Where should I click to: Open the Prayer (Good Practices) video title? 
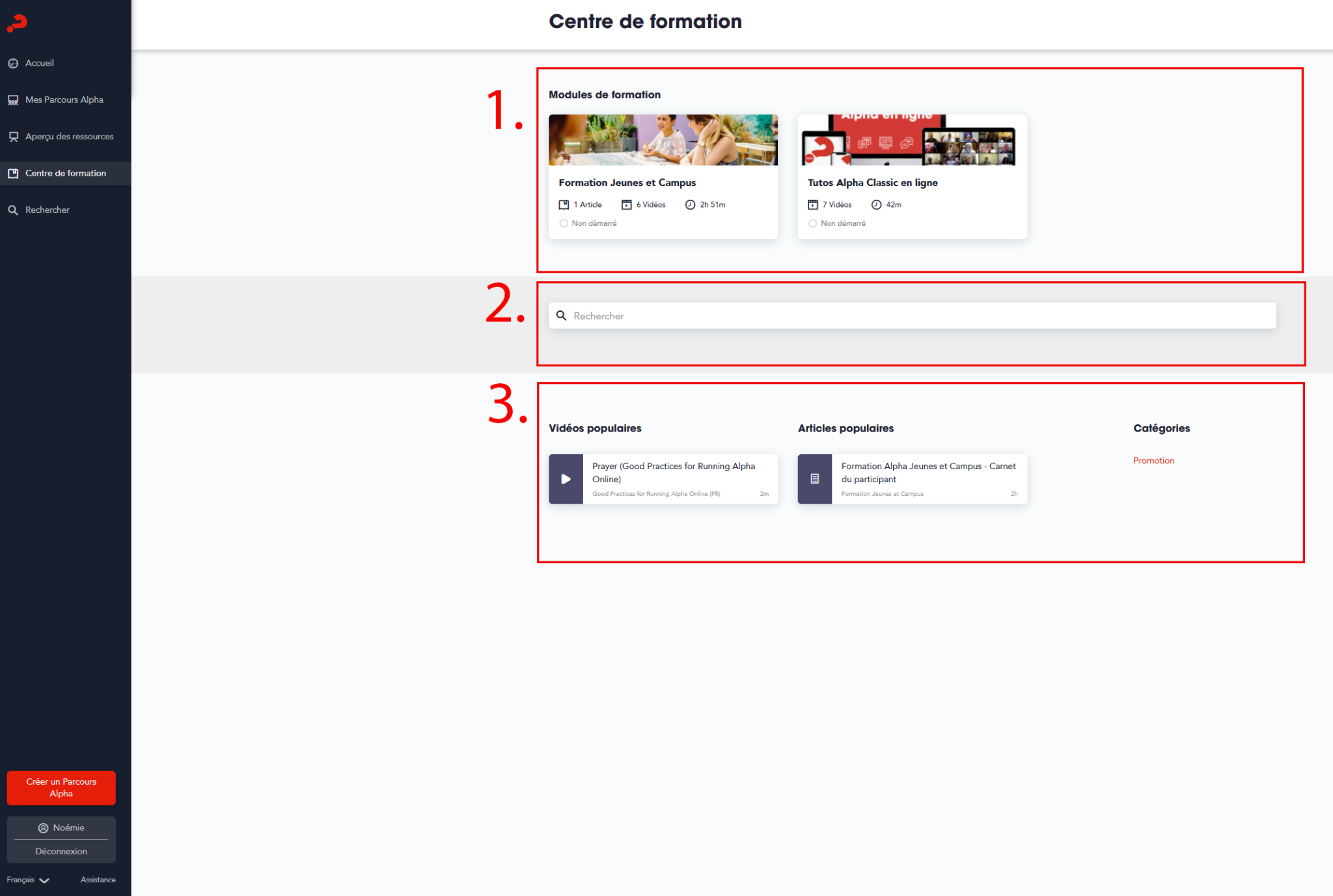(674, 473)
